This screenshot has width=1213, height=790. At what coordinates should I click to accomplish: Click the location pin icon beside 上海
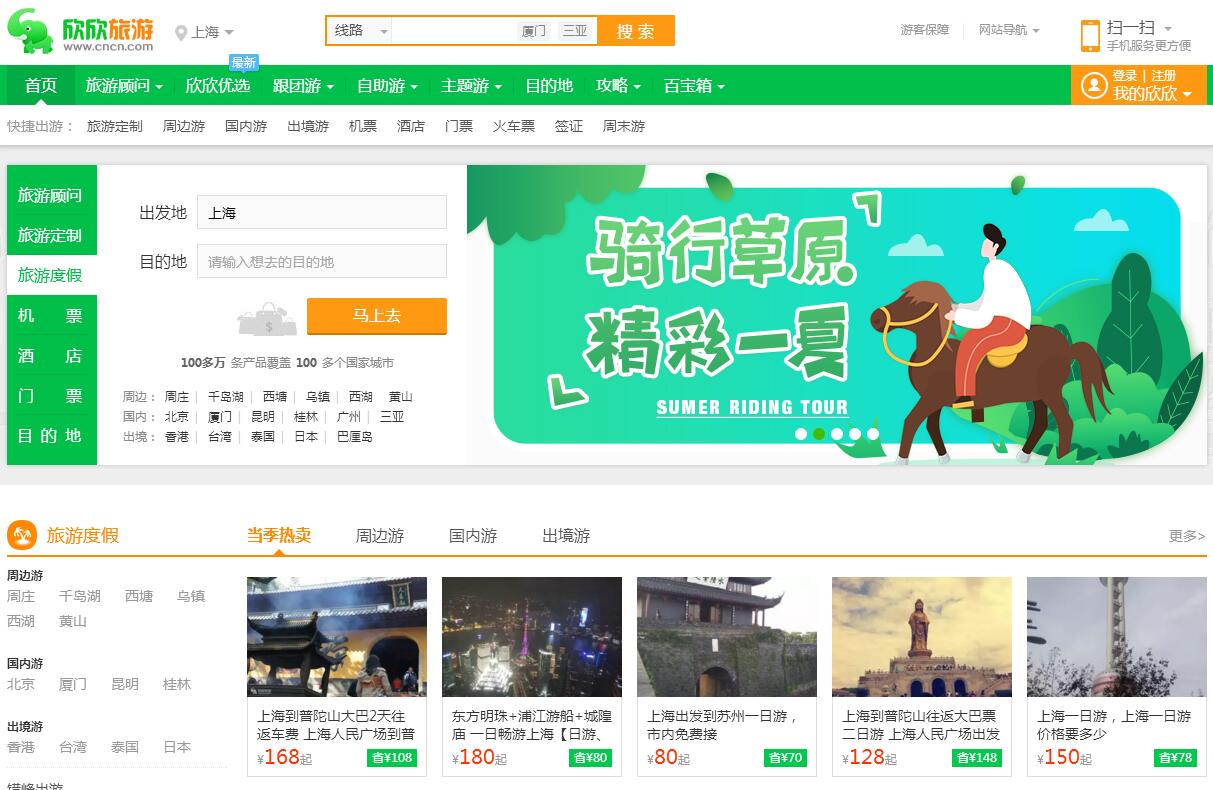point(181,33)
